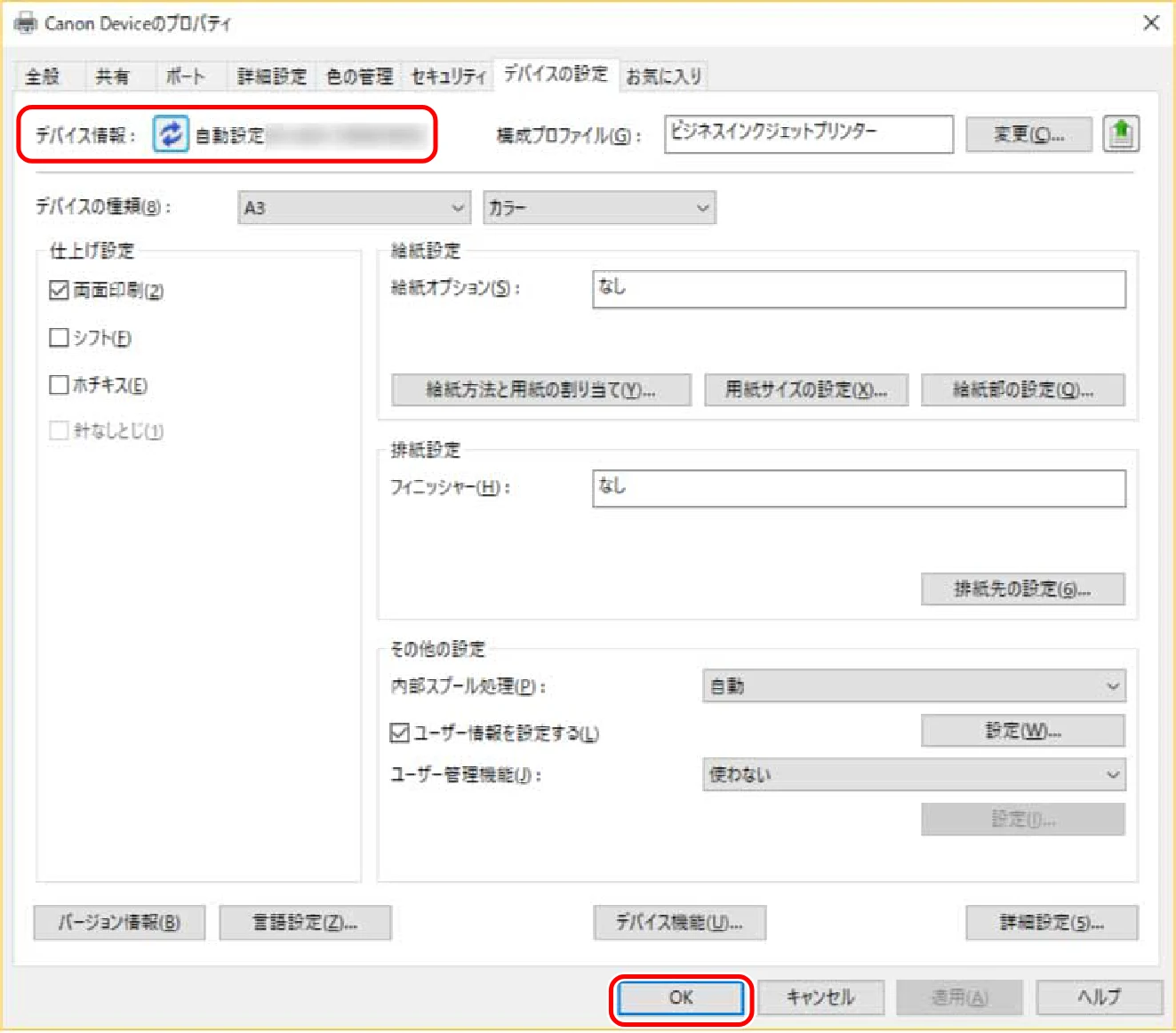Open the A3 device type dropdown
The width and height of the screenshot is (1176, 1033).
click(x=354, y=207)
